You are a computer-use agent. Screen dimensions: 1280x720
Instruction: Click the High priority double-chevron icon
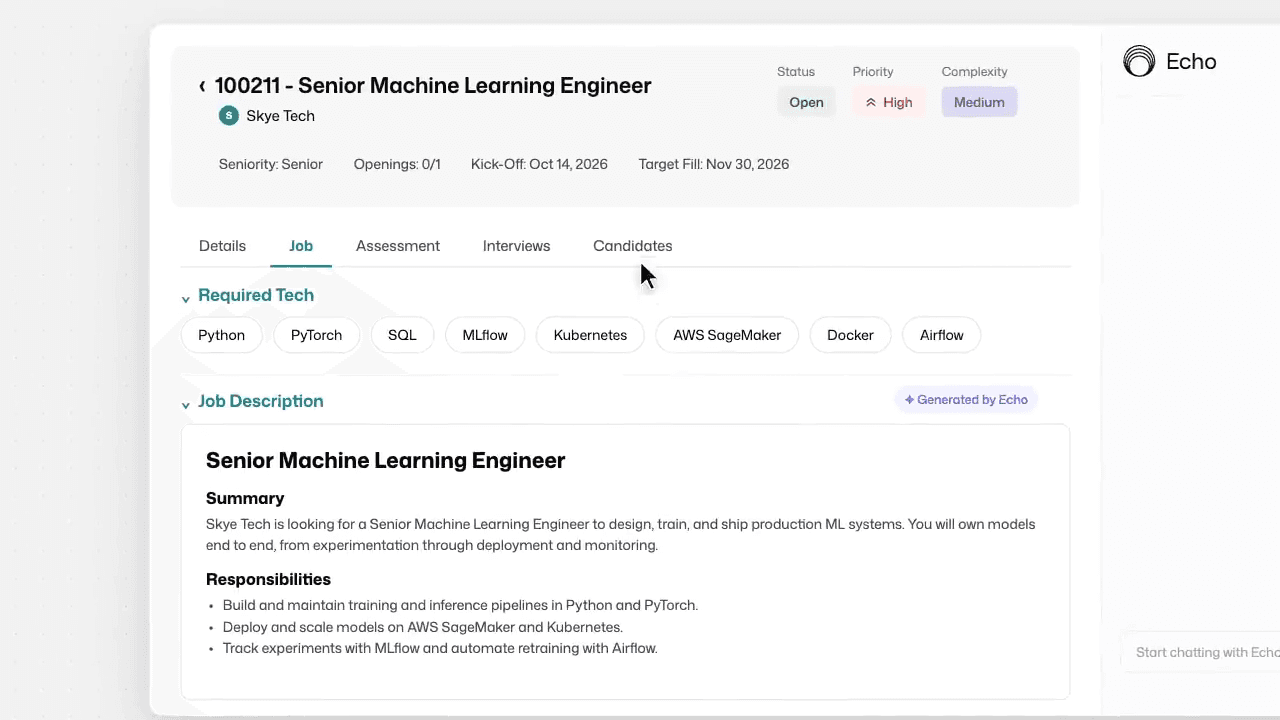pos(871,103)
